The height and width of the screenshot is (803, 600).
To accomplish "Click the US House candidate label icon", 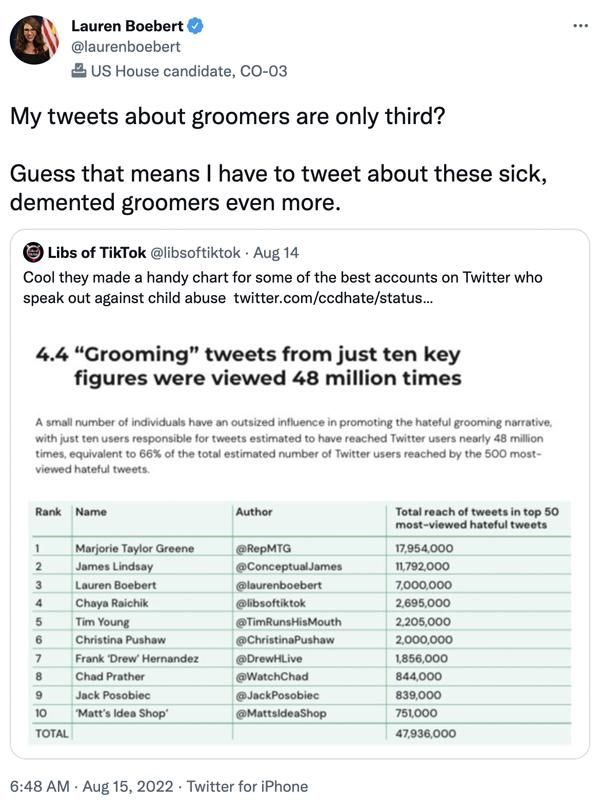I will tap(79, 71).
